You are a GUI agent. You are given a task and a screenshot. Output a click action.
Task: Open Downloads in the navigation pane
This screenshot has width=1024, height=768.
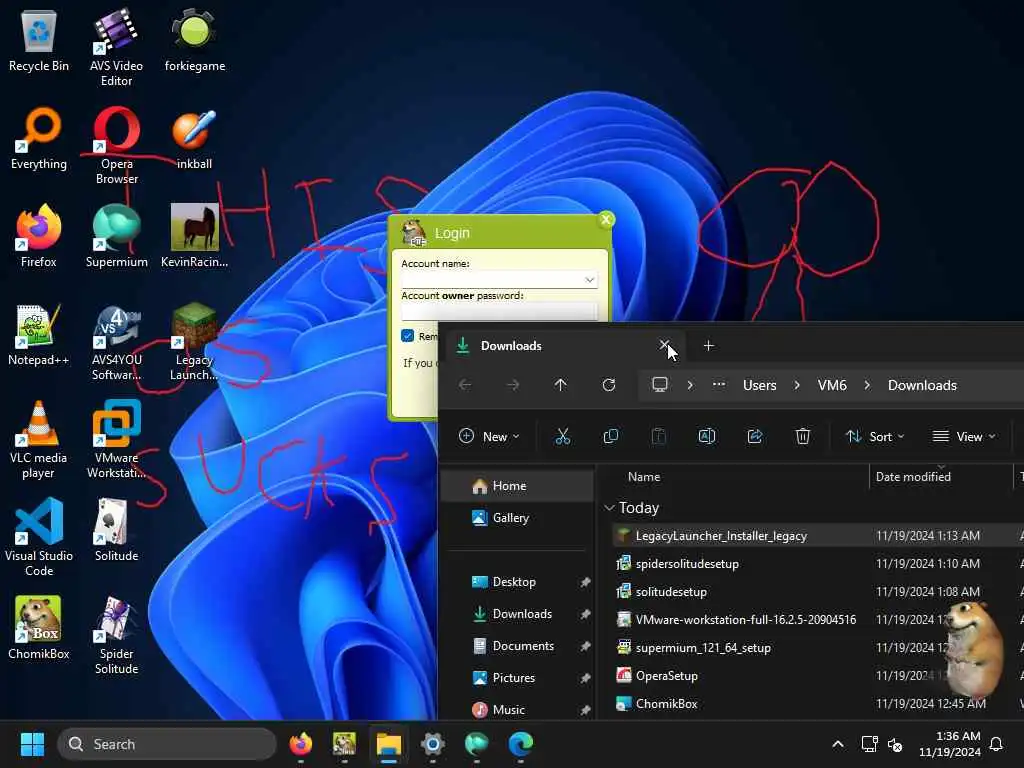pyautogui.click(x=518, y=614)
